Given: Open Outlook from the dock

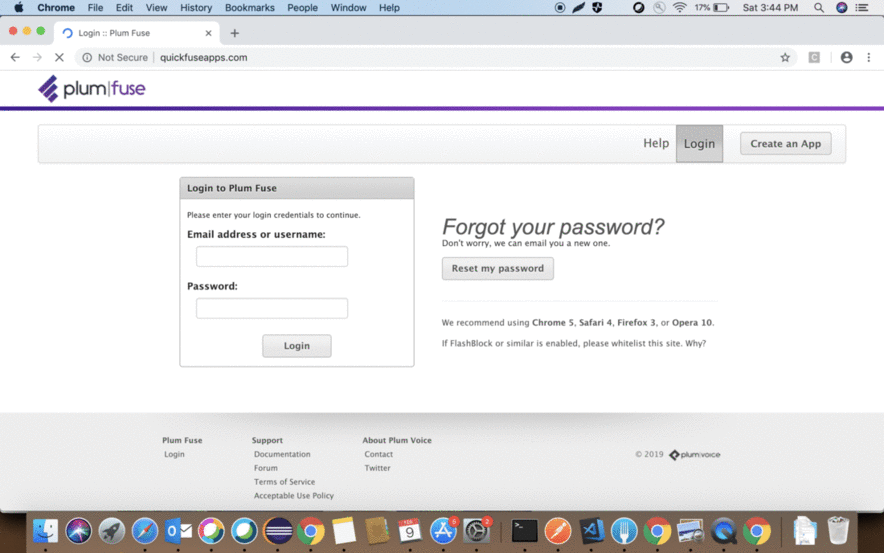Looking at the screenshot, I should [178, 530].
